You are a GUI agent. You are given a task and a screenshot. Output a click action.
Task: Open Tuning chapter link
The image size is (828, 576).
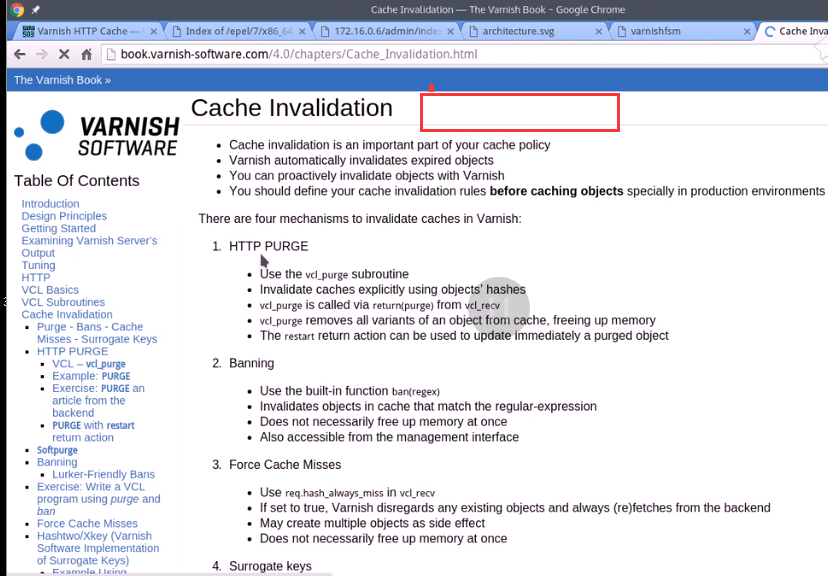38,265
